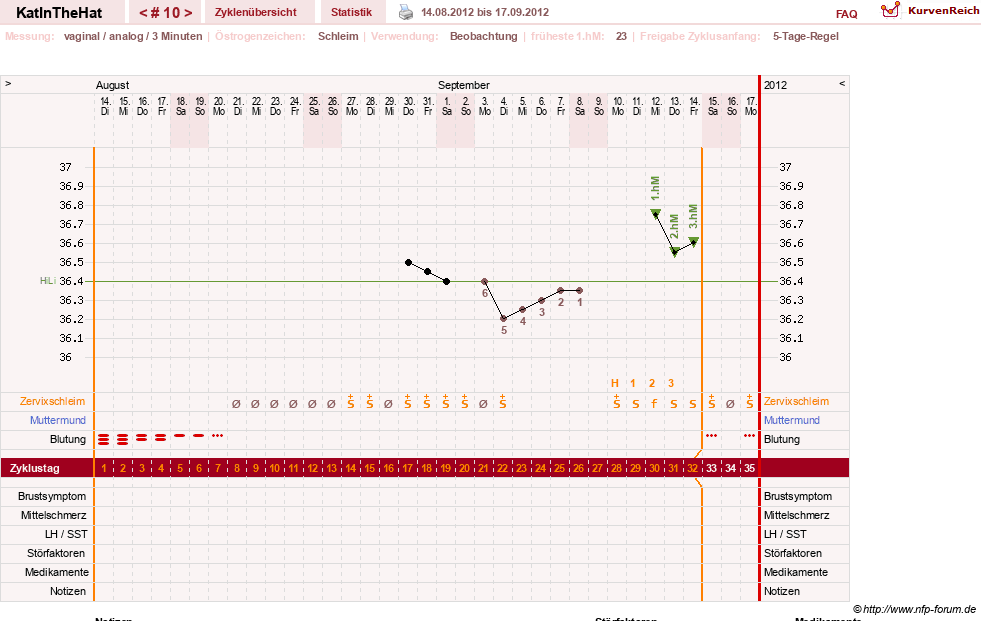Click the Zervixschleim row label on left
This screenshot has width=981, height=621.
53,401
